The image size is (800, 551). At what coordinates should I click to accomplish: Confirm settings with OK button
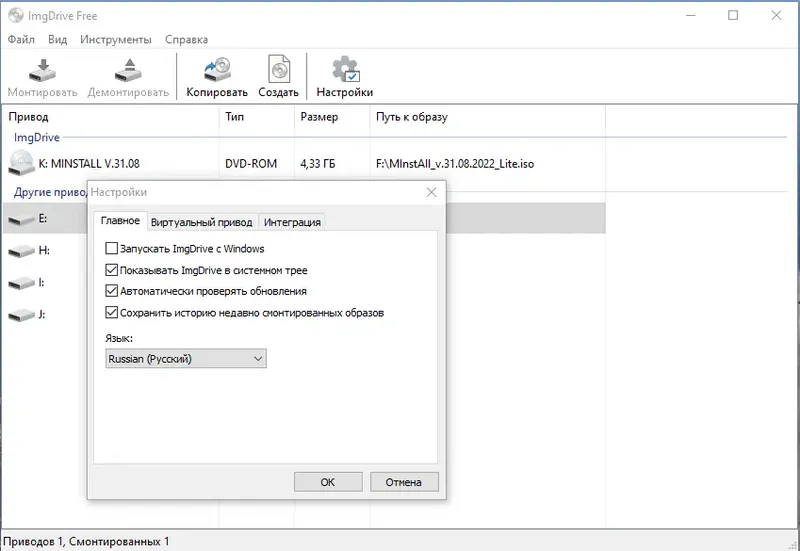[x=328, y=482]
